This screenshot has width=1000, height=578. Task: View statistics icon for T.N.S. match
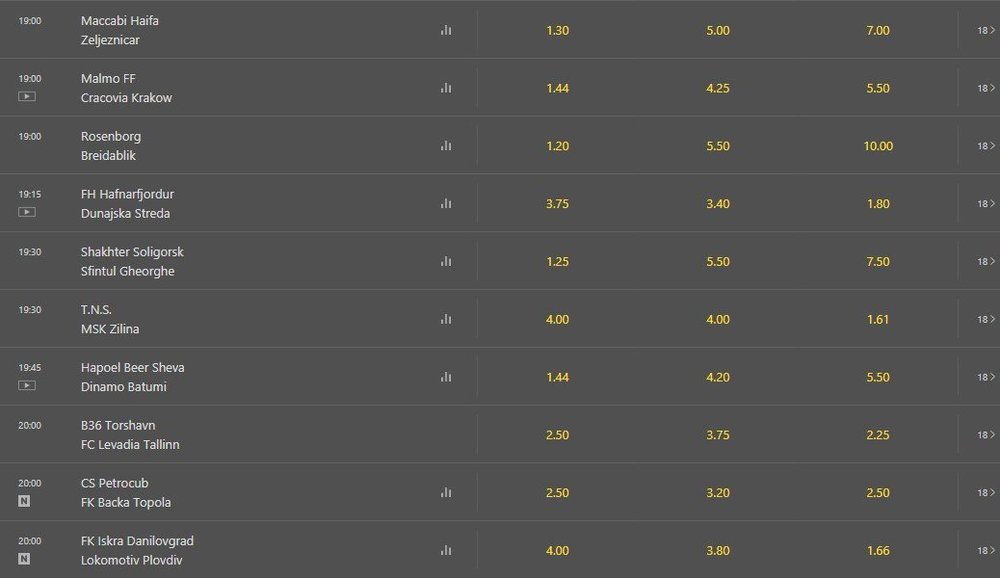point(446,320)
